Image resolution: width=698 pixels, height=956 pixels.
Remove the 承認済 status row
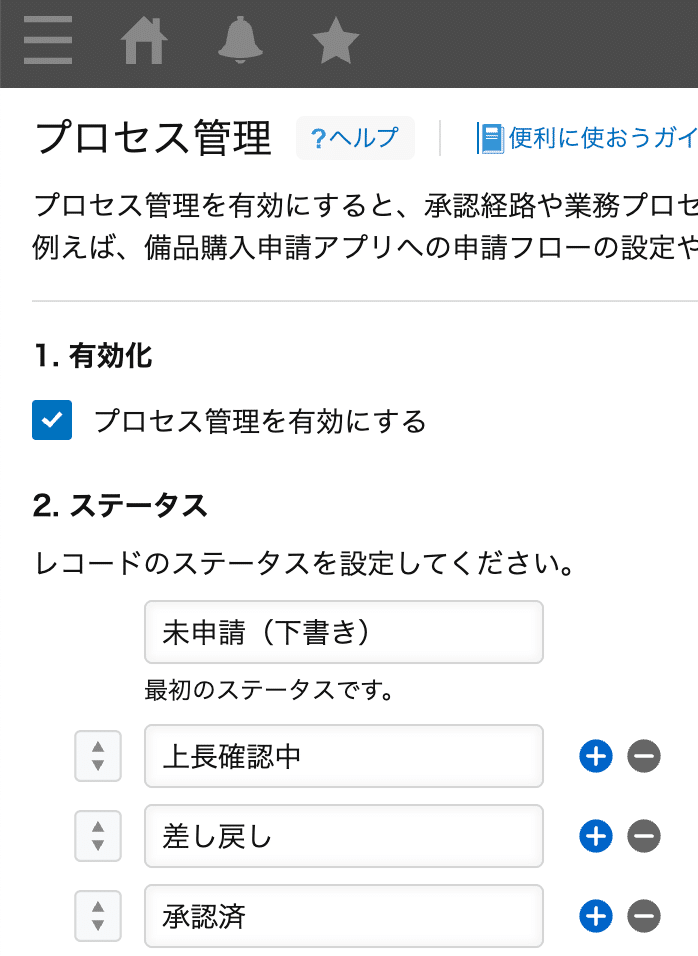click(x=644, y=916)
